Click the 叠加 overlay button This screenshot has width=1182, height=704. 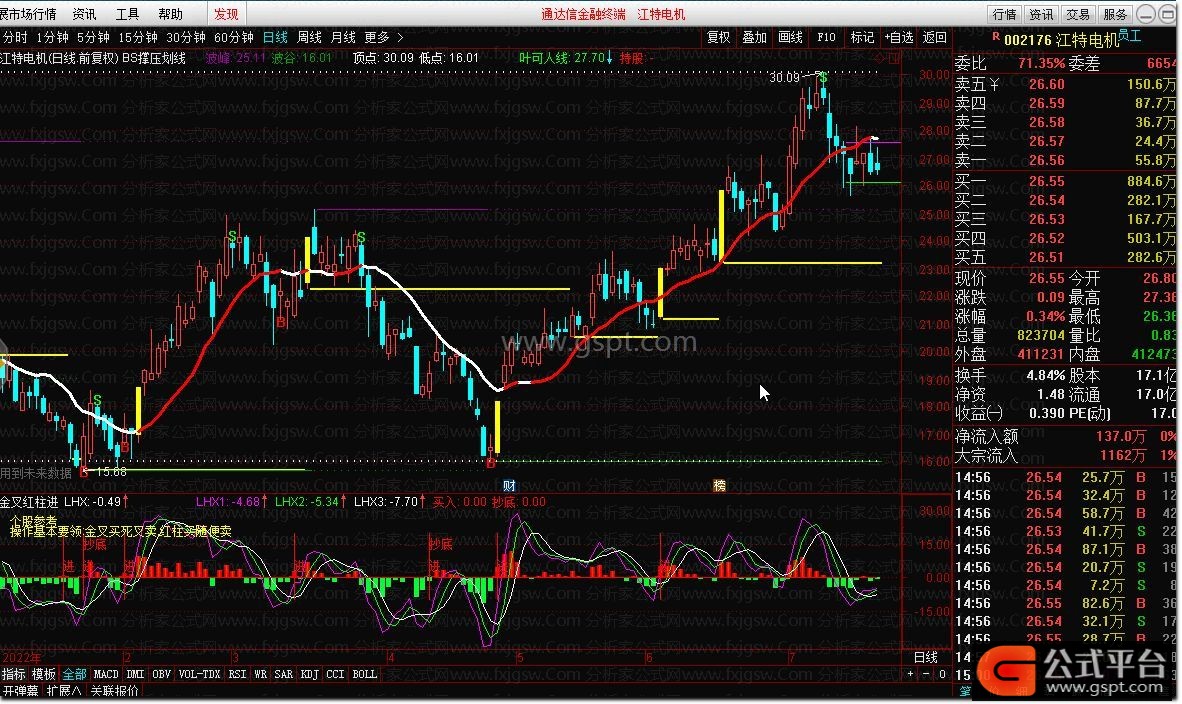[x=754, y=37]
